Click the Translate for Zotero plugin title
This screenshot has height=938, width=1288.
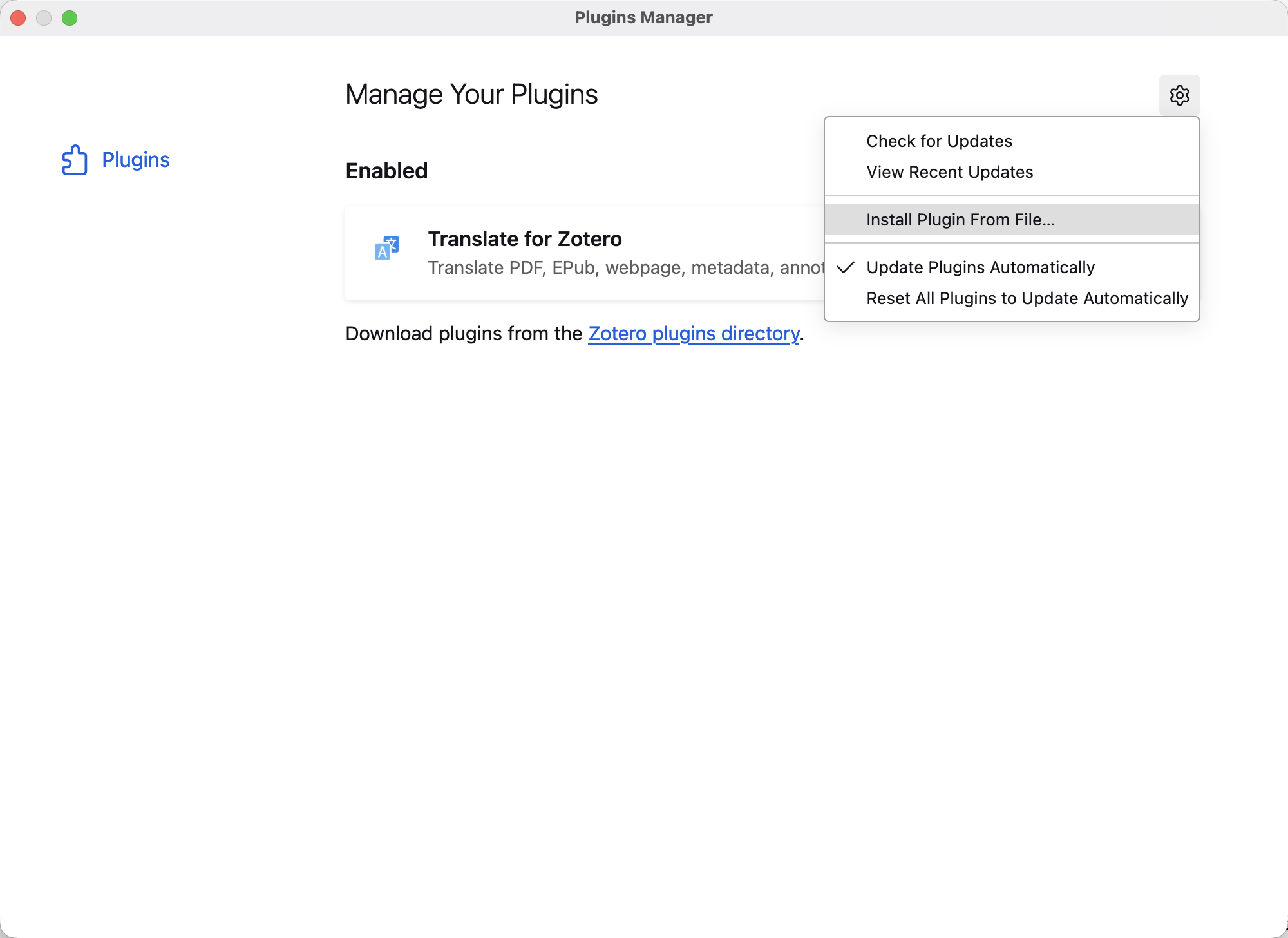tap(525, 239)
